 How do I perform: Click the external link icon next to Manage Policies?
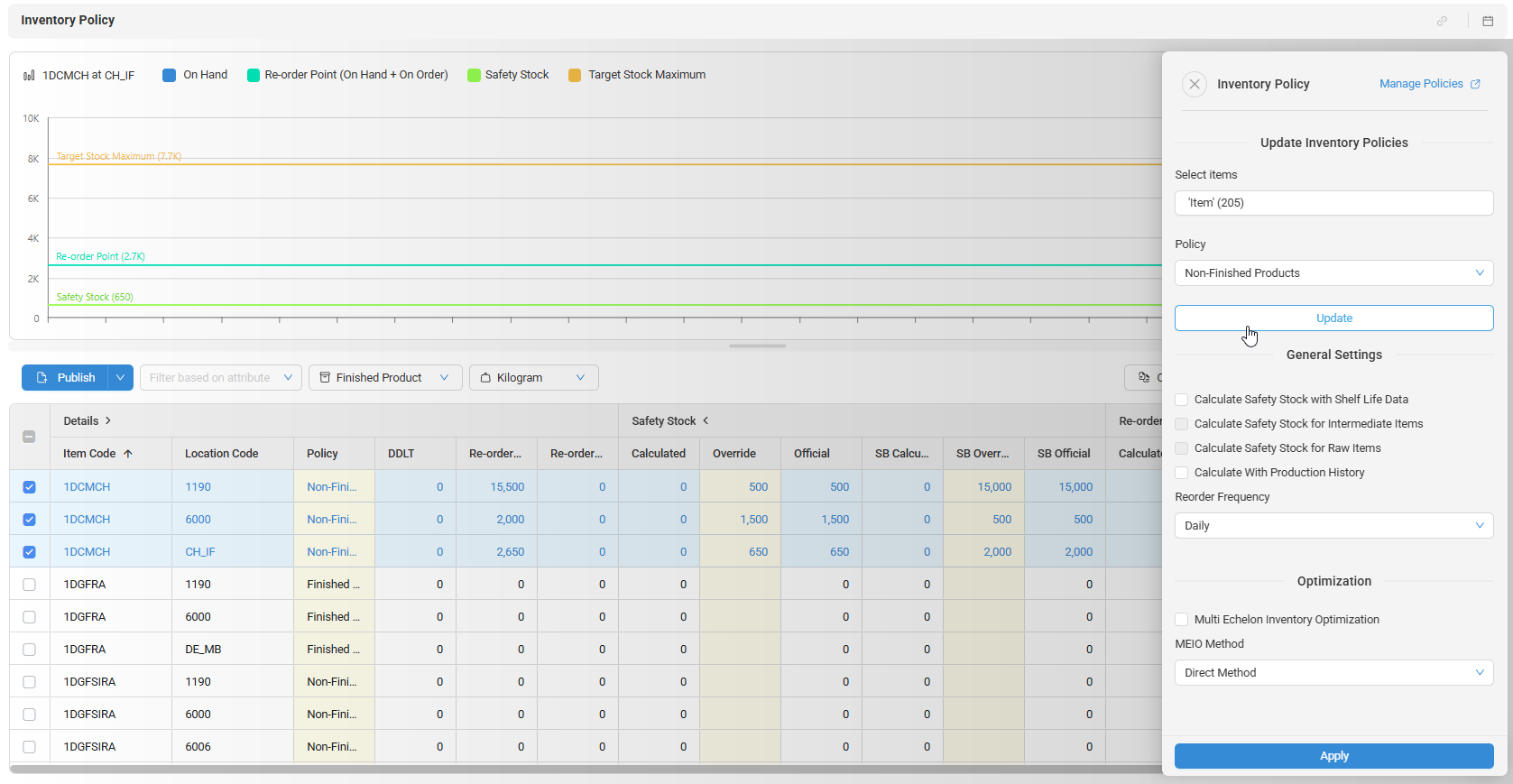point(1475,84)
